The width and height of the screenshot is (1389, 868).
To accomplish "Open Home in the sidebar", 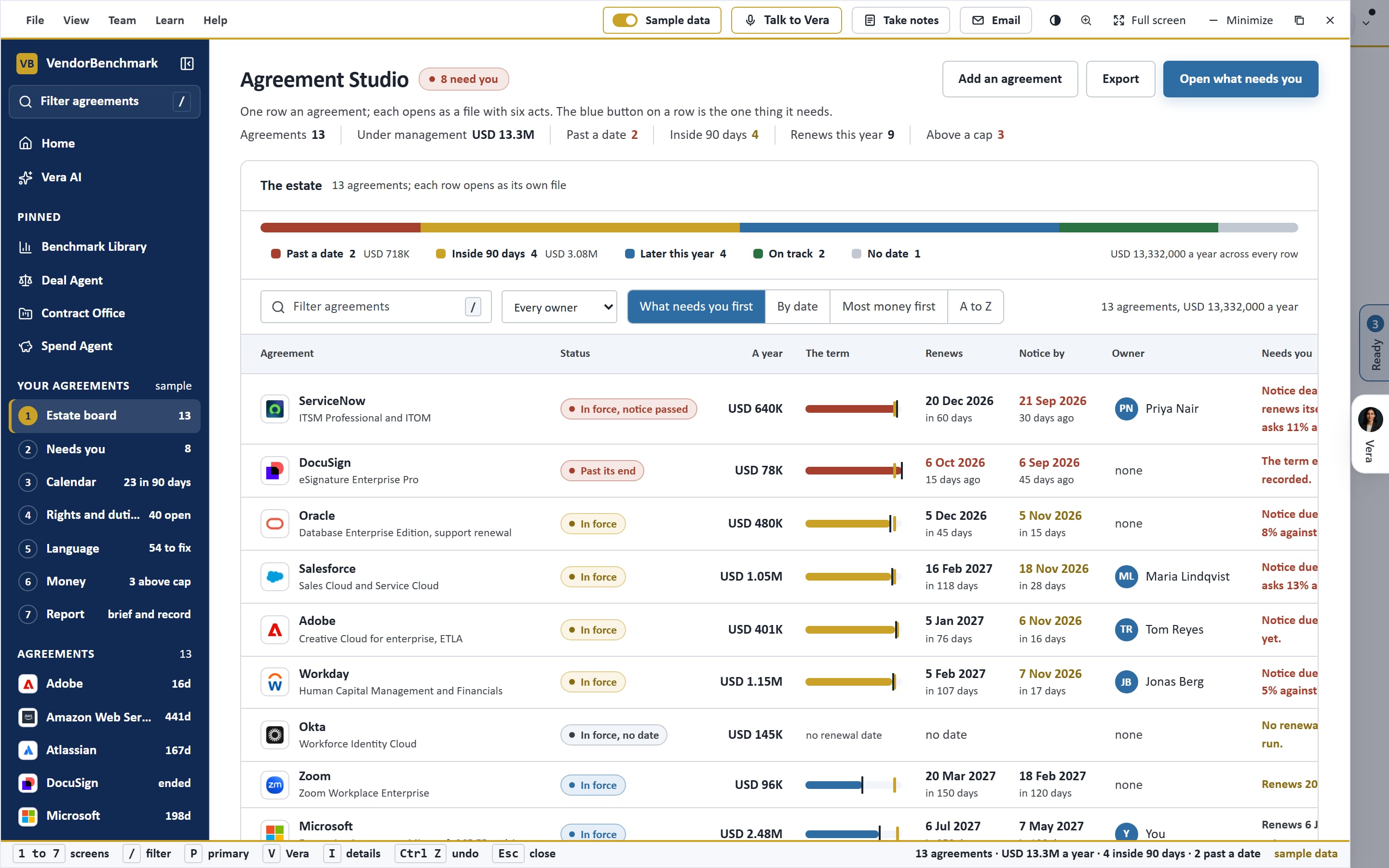I will pos(105,144).
